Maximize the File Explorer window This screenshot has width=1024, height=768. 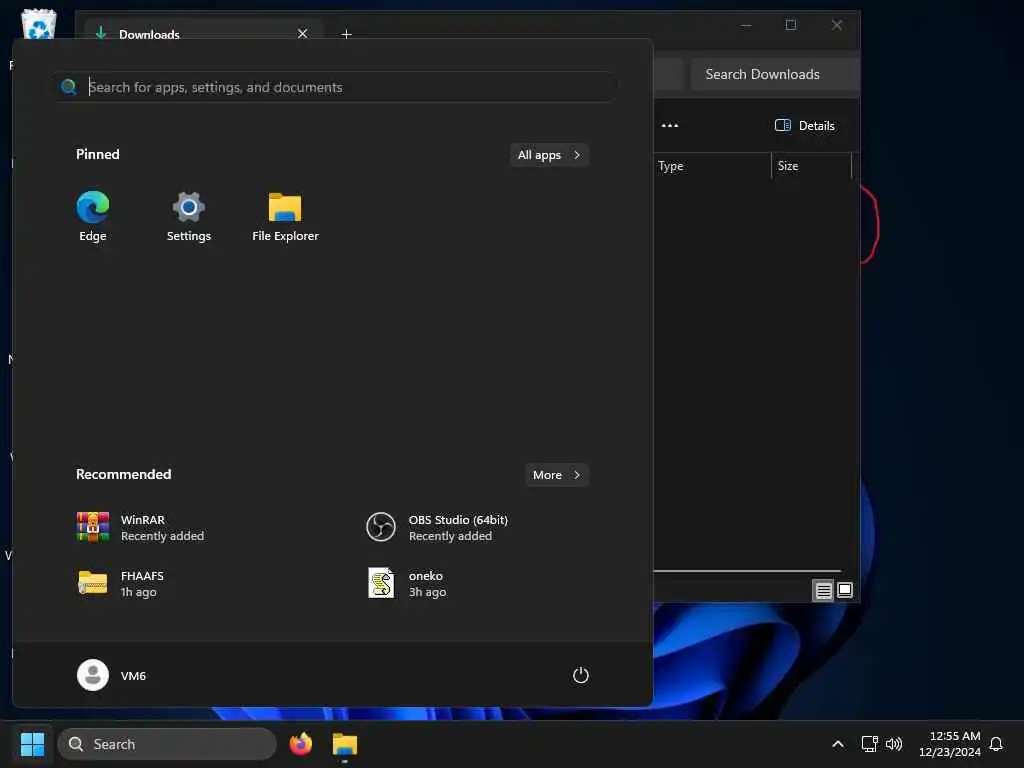(791, 25)
